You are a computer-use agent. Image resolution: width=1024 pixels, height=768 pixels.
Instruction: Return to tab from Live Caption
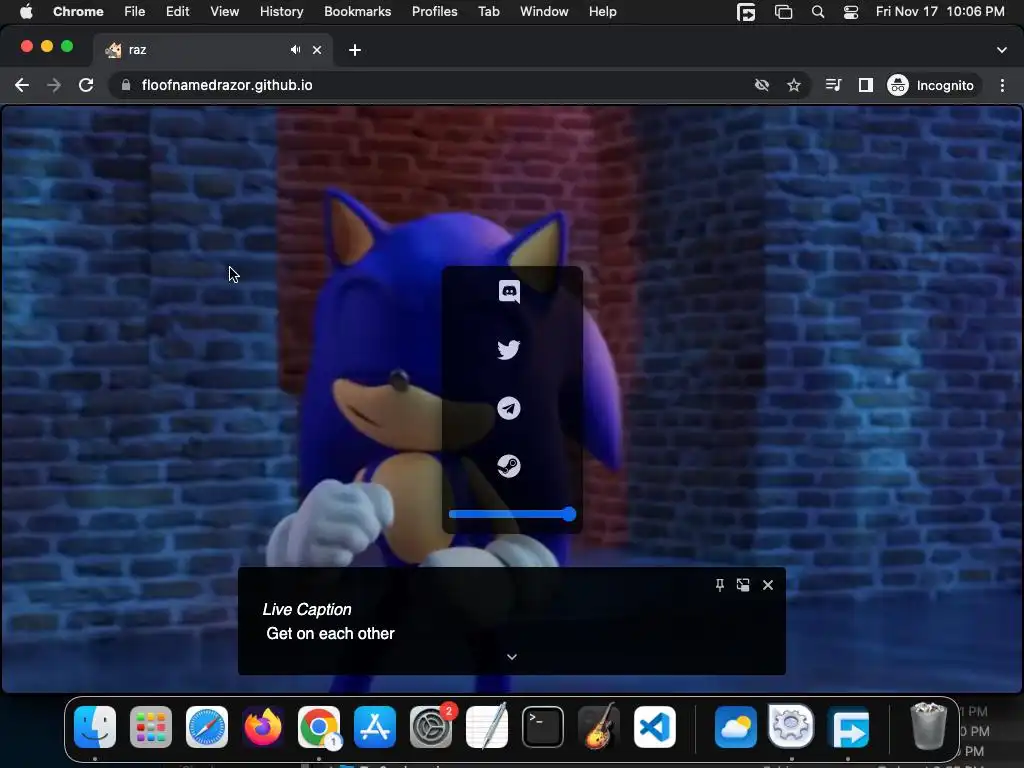[743, 585]
